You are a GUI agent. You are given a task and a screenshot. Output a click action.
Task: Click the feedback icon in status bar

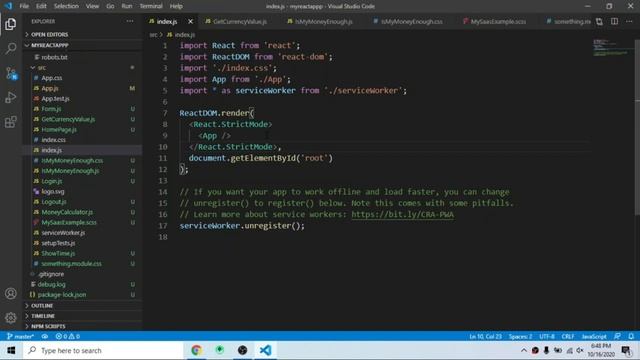point(617,336)
